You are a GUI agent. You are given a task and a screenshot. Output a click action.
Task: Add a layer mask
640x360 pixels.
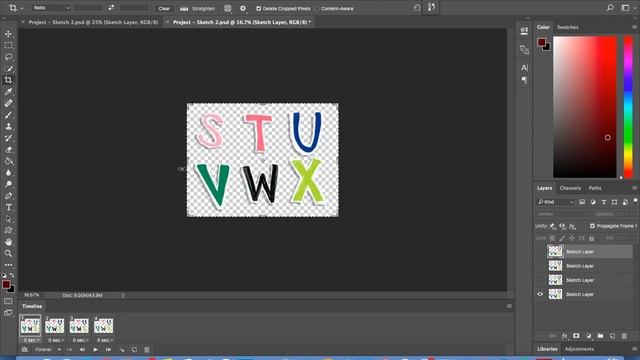[576, 336]
